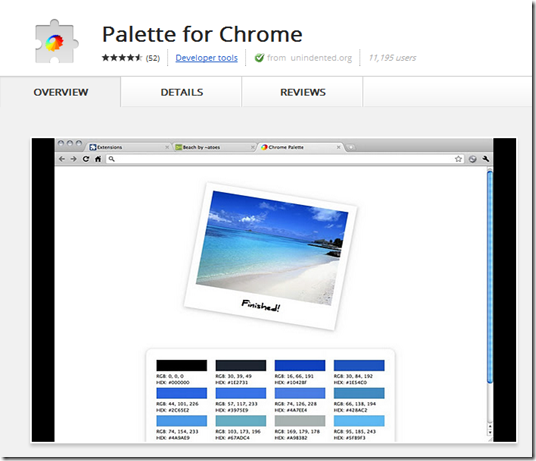Screen dimensions: 536x461
Task: Close the Beach by ~atoes tab
Action: [x=253, y=147]
